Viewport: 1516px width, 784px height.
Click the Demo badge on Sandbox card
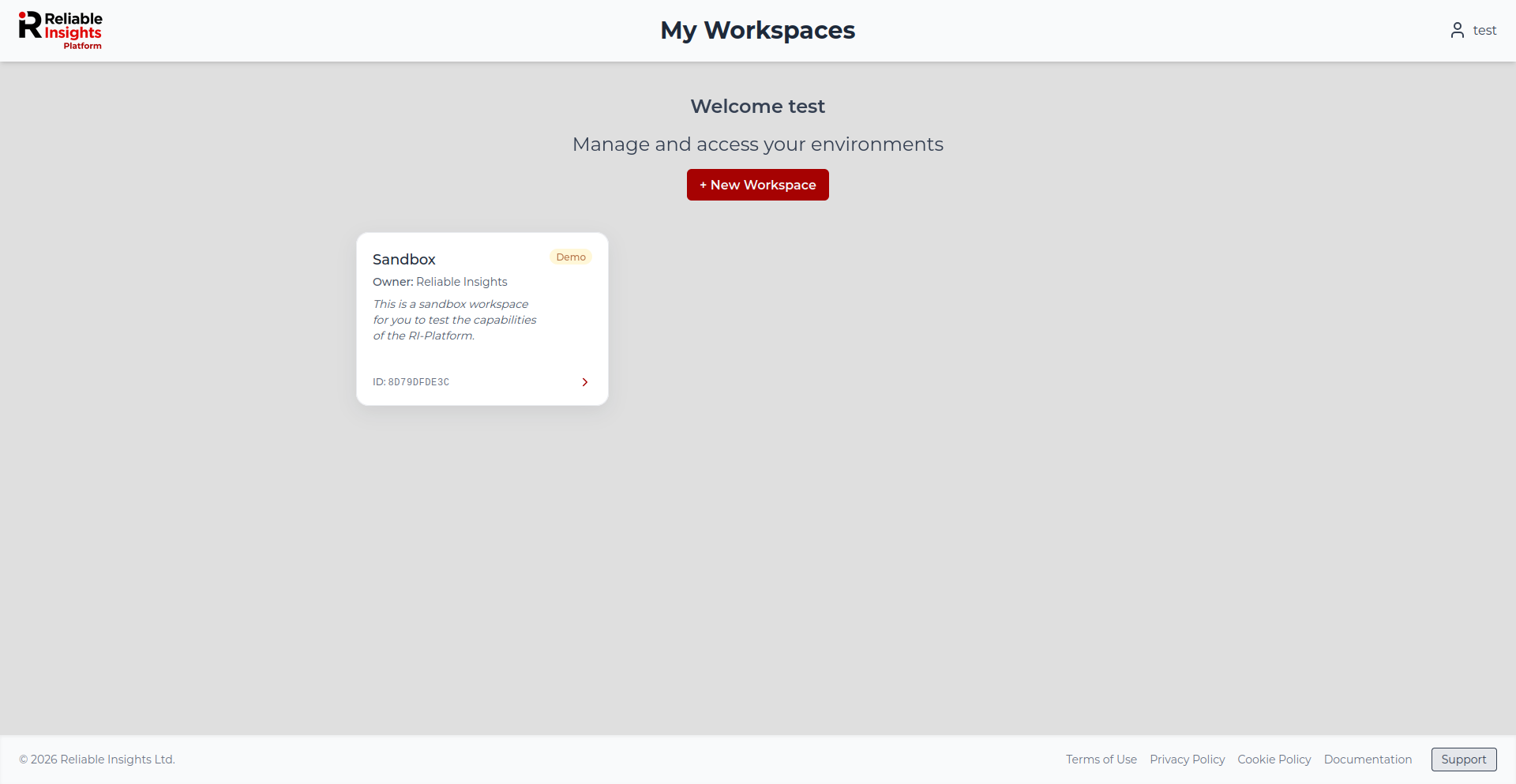571,257
